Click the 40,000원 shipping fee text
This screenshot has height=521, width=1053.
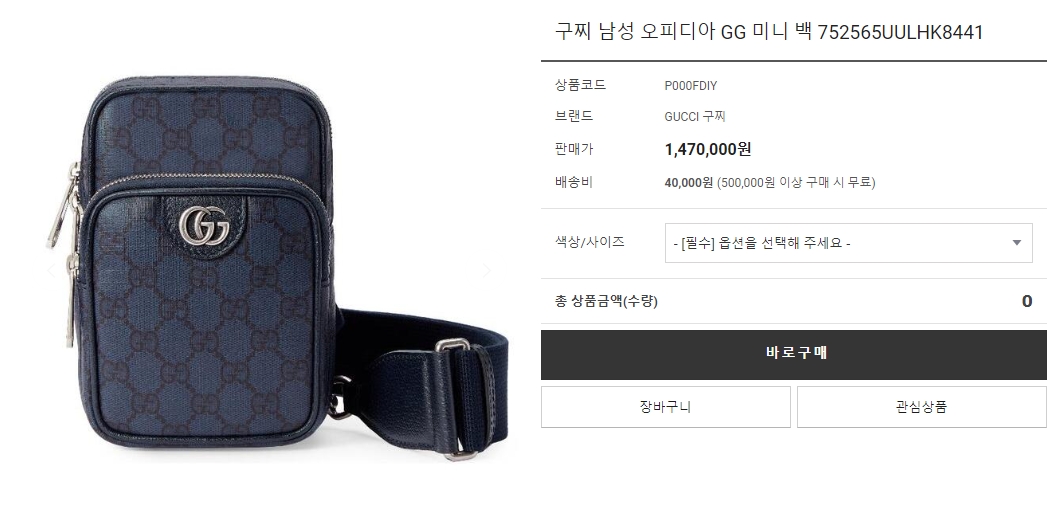pos(688,182)
